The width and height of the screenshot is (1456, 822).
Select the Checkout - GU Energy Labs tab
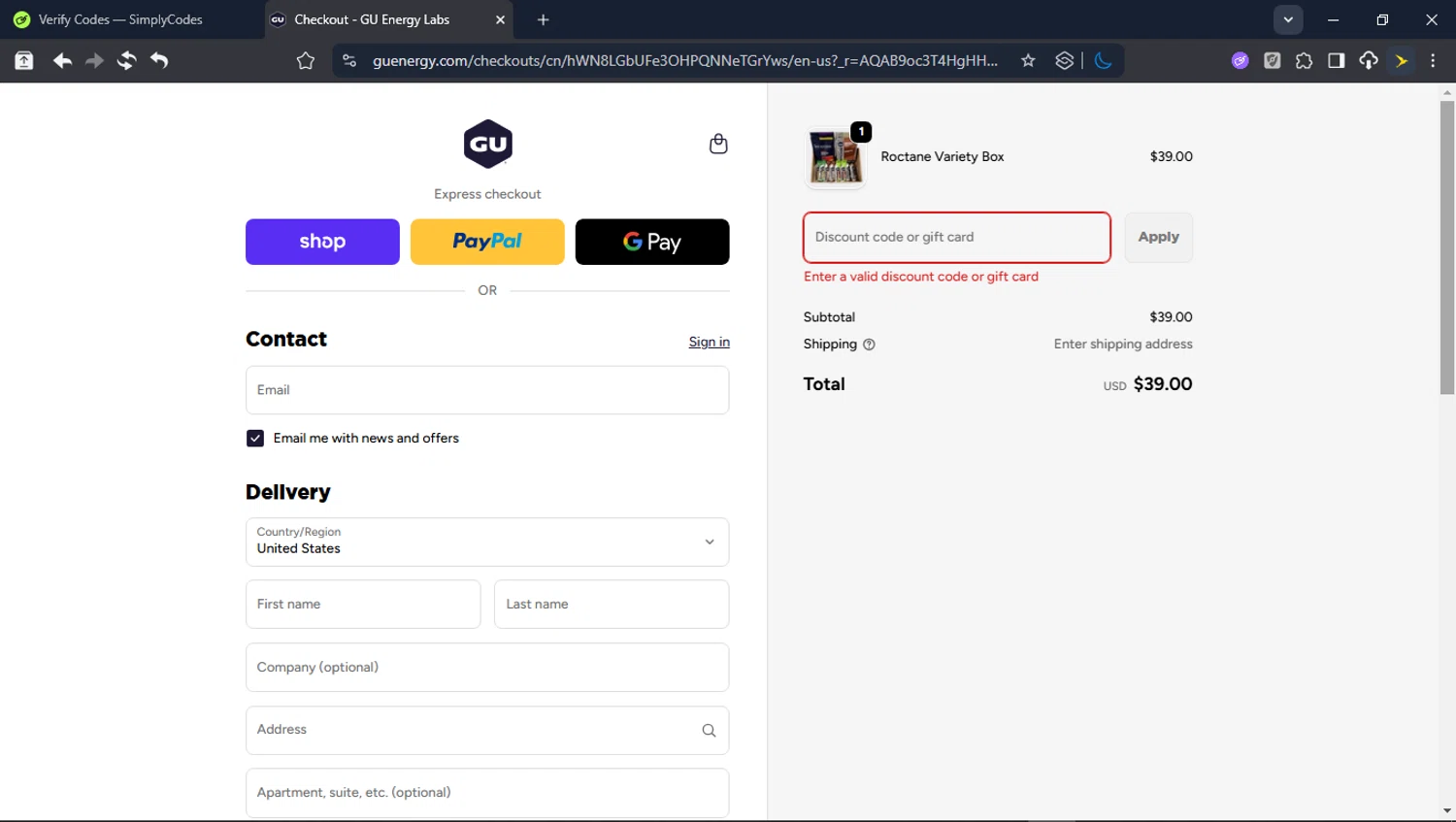click(x=388, y=19)
